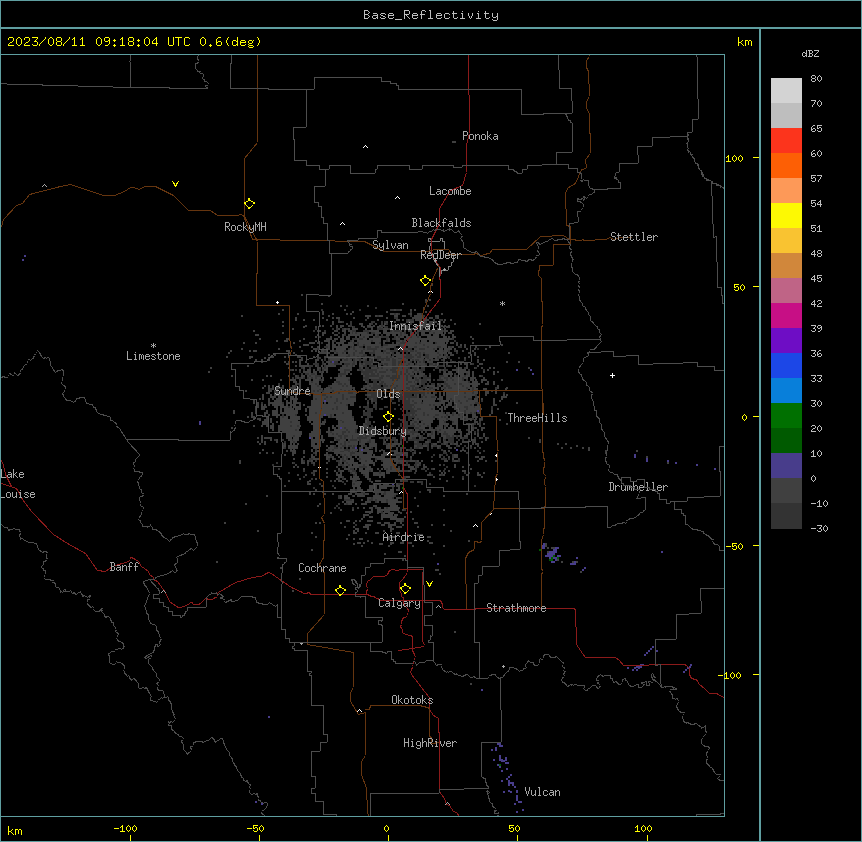Click the echo cluster west of Vulcan
This screenshot has width=862, height=842.
pyautogui.click(x=507, y=777)
